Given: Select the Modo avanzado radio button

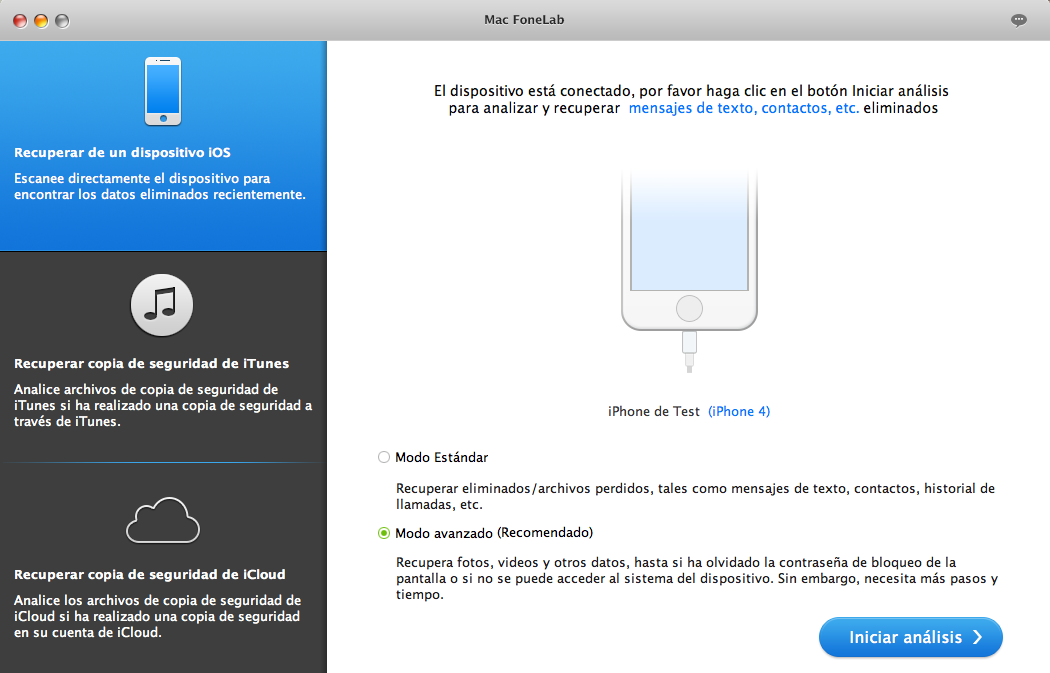Looking at the screenshot, I should (384, 533).
